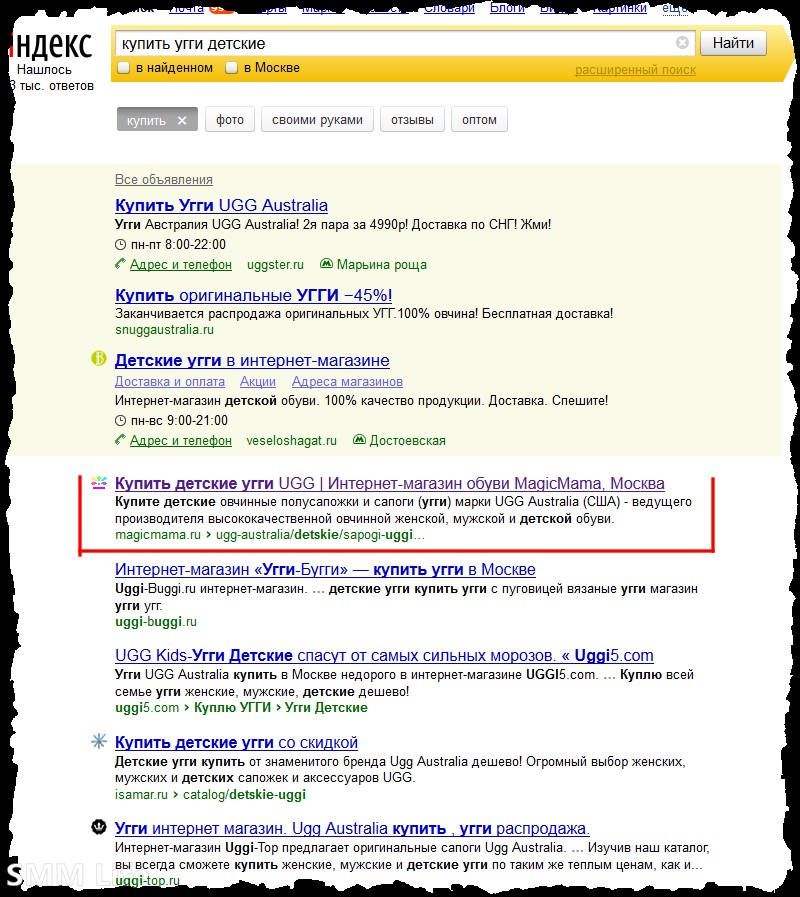Open 'Адрес и телефон' for uggster.ru
Screen dimensions: 800x897
point(181,264)
